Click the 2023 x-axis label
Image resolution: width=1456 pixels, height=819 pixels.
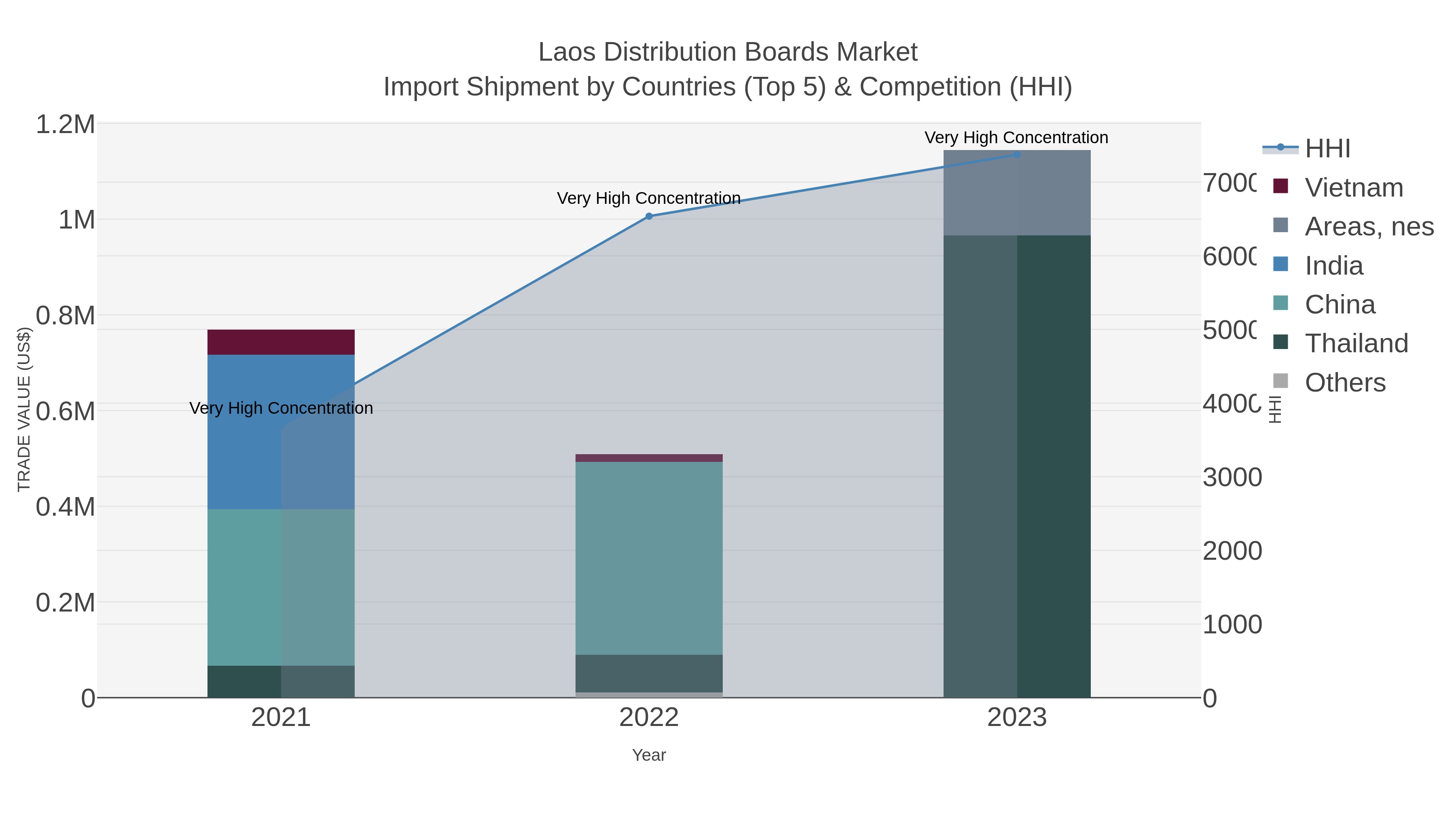pyautogui.click(x=1017, y=718)
